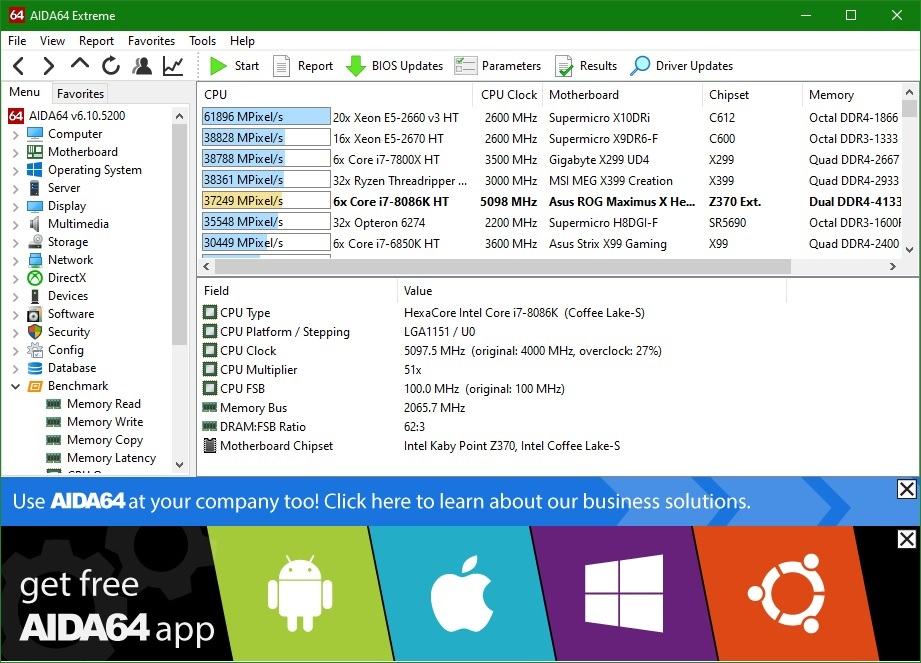This screenshot has width=921, height=663.
Task: Click the Motherboard icon in tree
Action: (35, 152)
